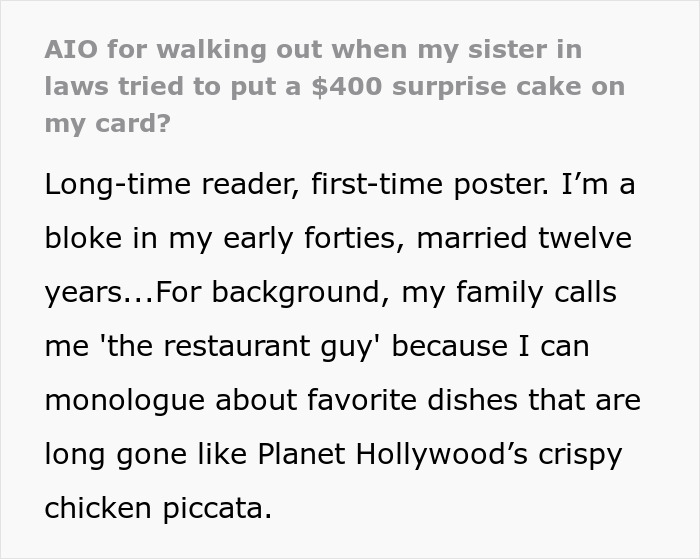This screenshot has width=700, height=559.
Task: Click the word "monologue" in the post
Action: tap(125, 401)
